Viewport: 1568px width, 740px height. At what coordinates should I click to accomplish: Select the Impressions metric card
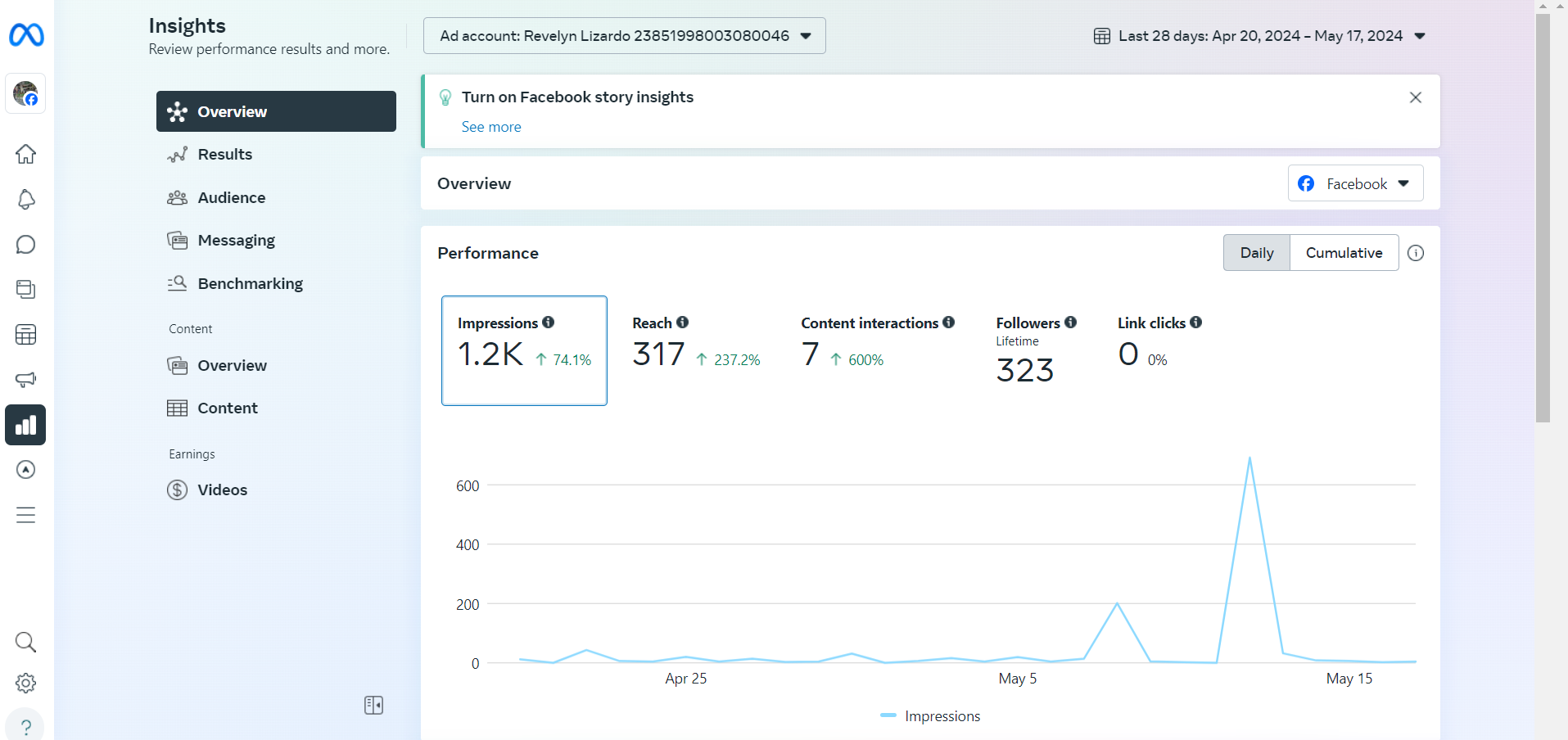tap(524, 350)
